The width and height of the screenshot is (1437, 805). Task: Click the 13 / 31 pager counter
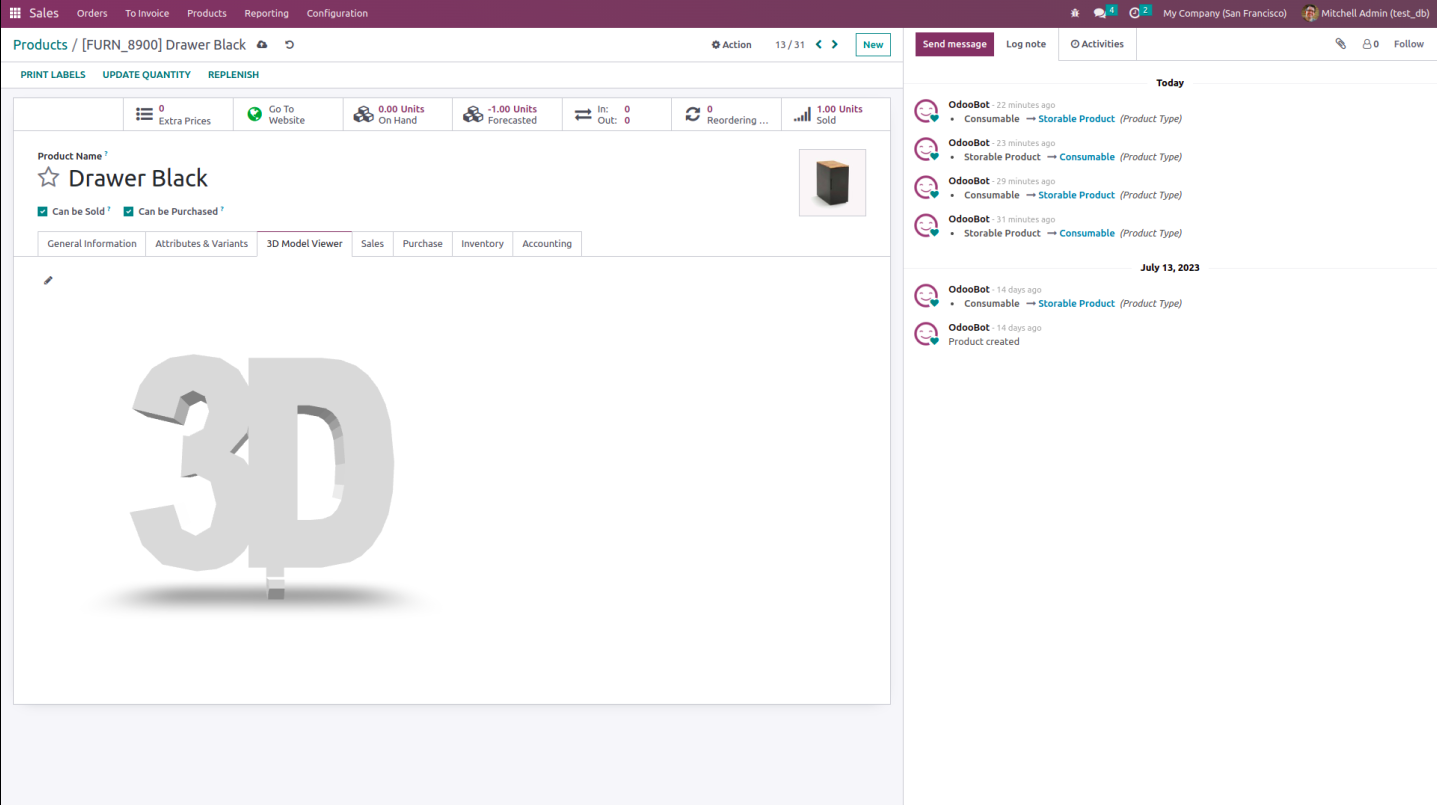[790, 45]
